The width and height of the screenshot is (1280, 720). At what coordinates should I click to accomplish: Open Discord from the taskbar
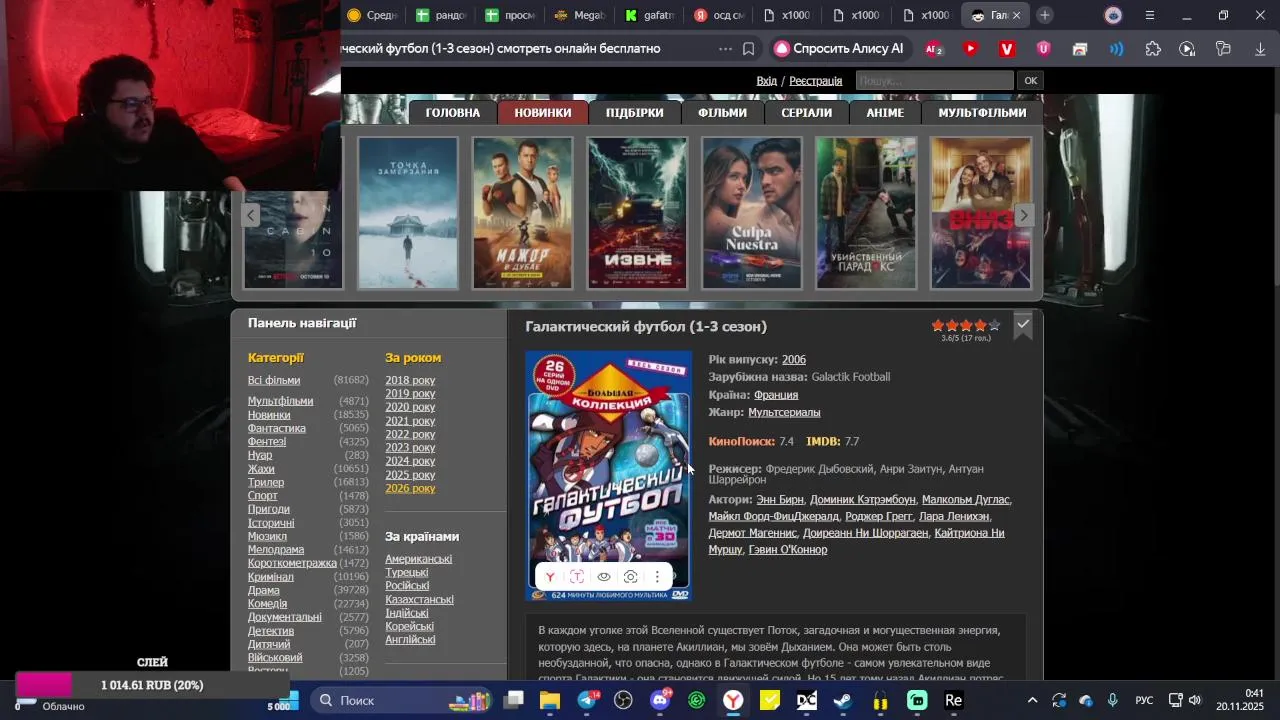click(660, 700)
